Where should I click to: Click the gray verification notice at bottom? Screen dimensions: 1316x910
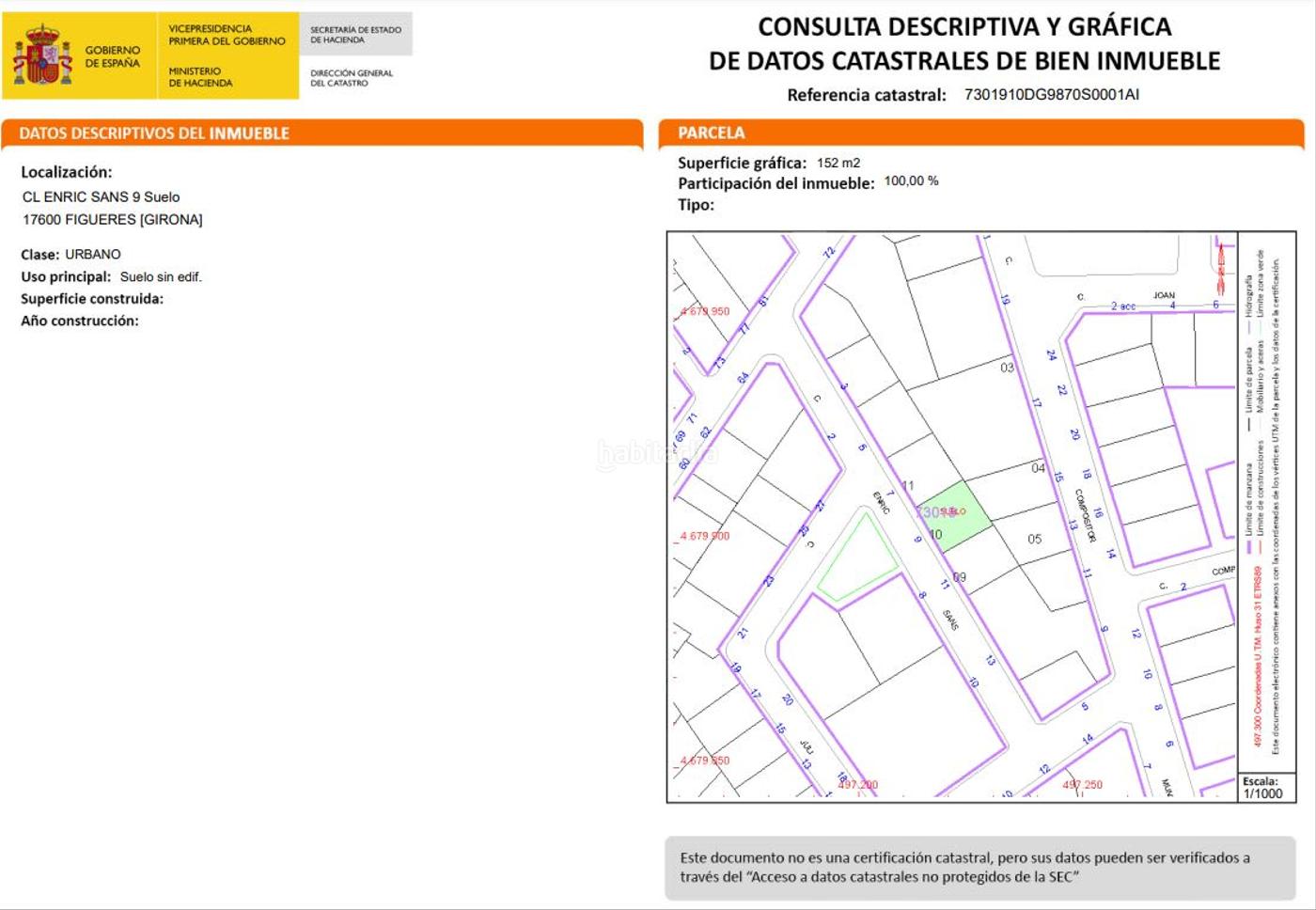(979, 867)
